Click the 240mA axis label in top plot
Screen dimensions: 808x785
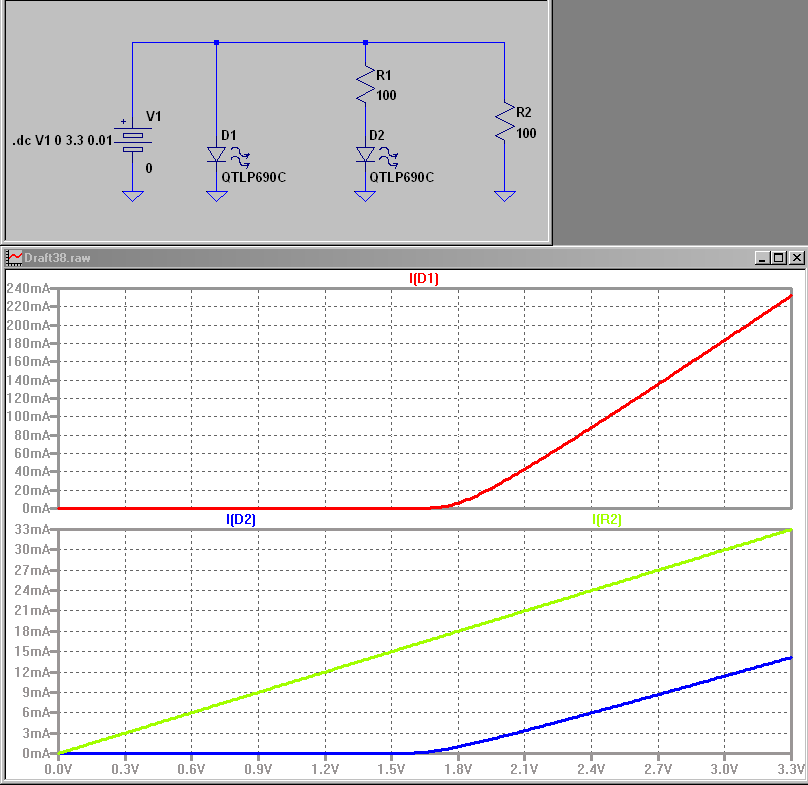coord(28,289)
